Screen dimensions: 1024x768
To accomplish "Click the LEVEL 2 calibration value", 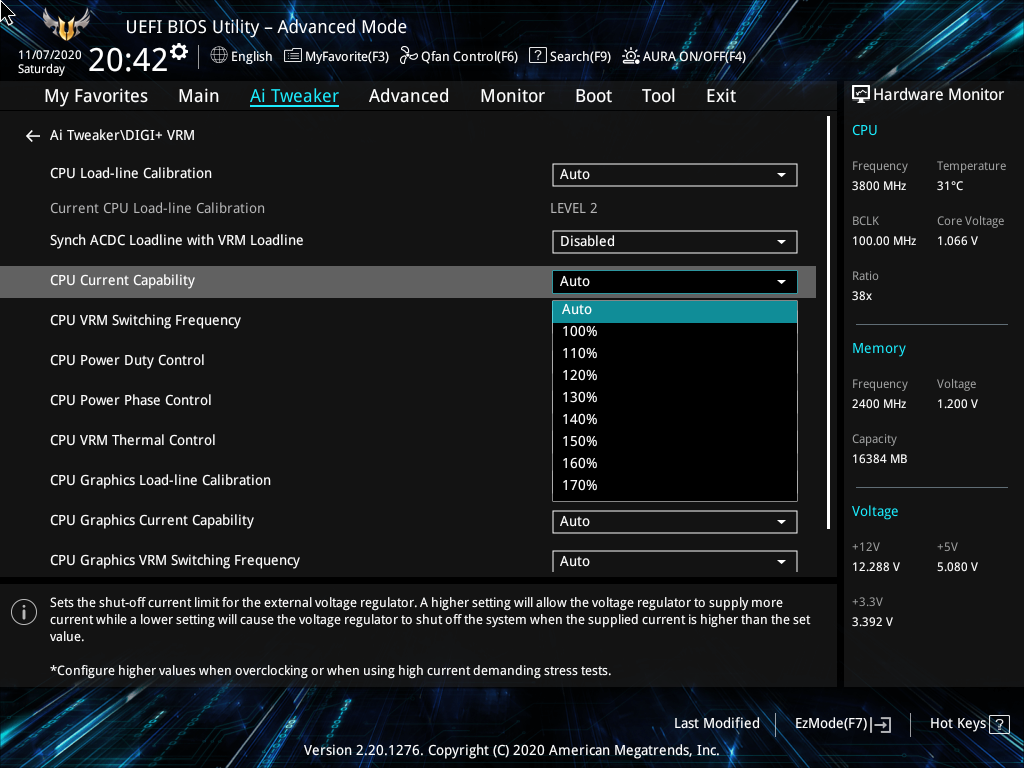I will (x=573, y=208).
